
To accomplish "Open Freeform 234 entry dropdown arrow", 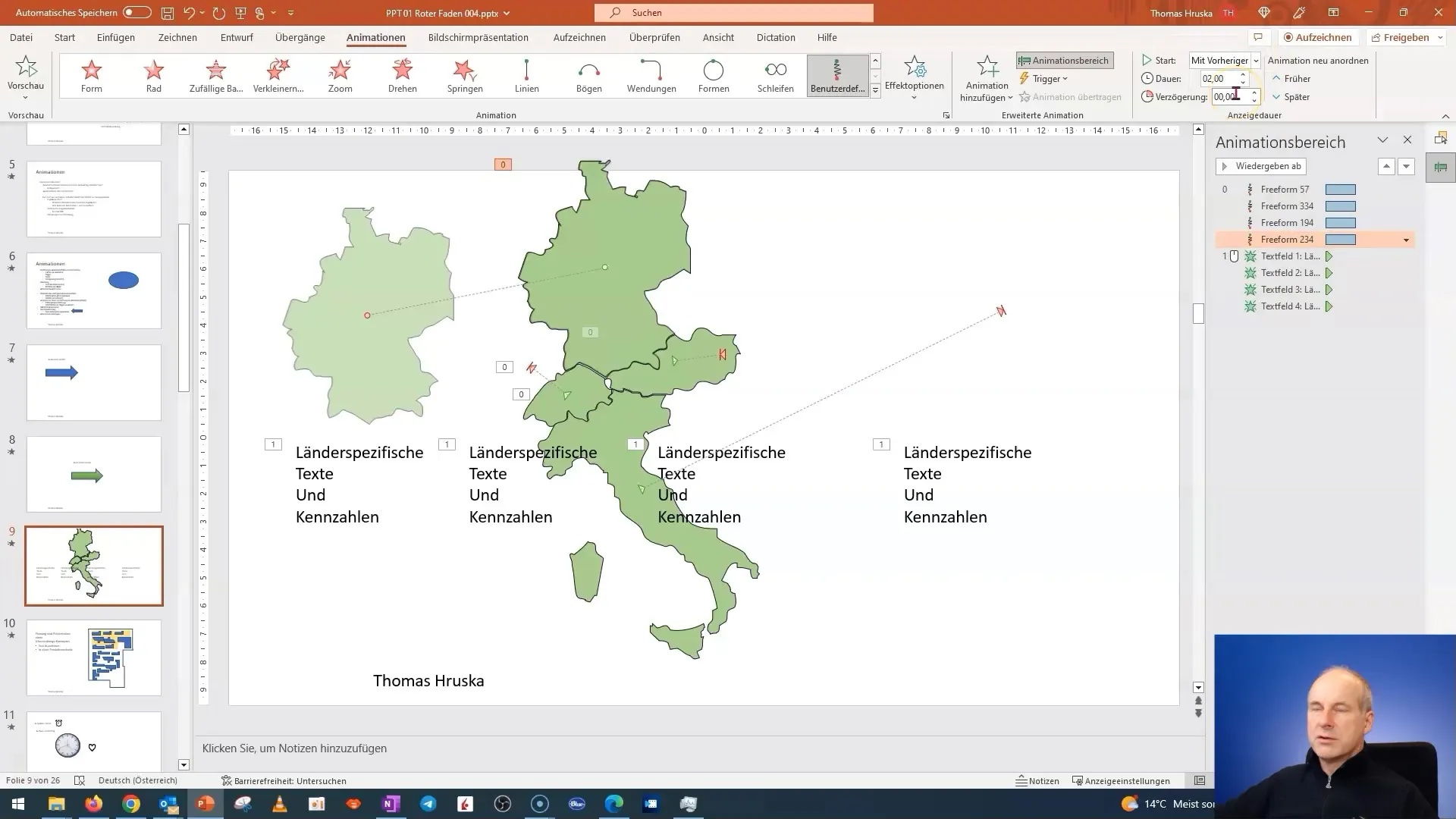I will click(1406, 240).
